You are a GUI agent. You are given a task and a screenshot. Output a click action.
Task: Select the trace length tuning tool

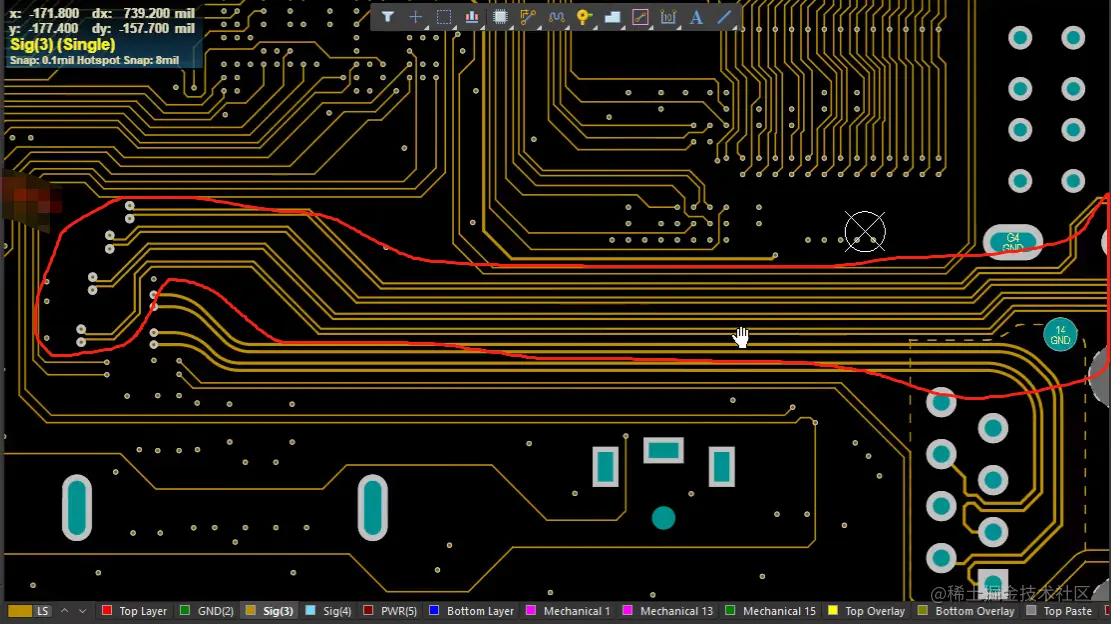557,17
